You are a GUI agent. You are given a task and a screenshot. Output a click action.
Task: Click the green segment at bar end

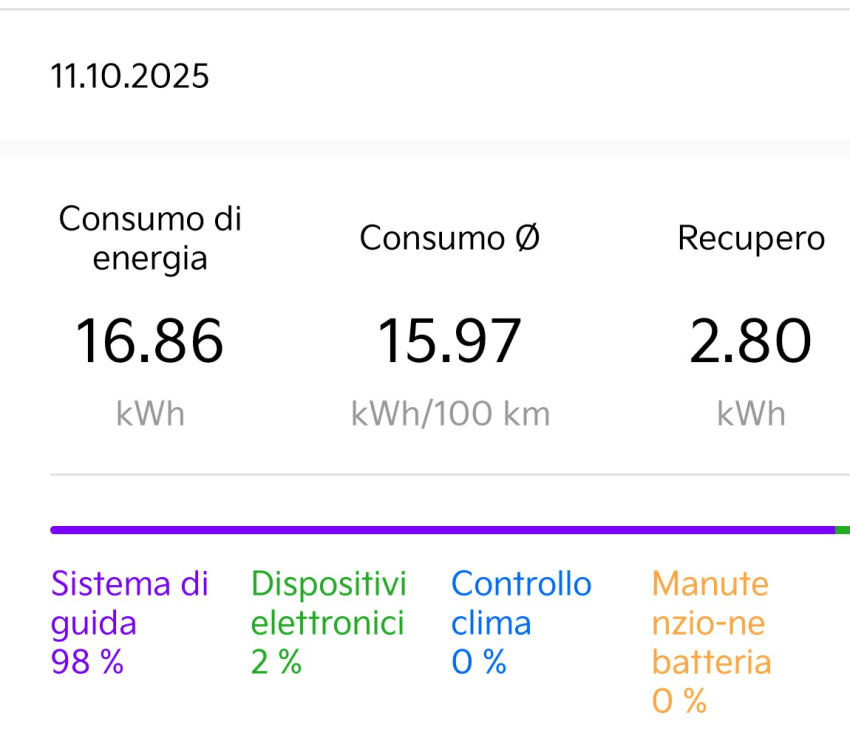843,530
